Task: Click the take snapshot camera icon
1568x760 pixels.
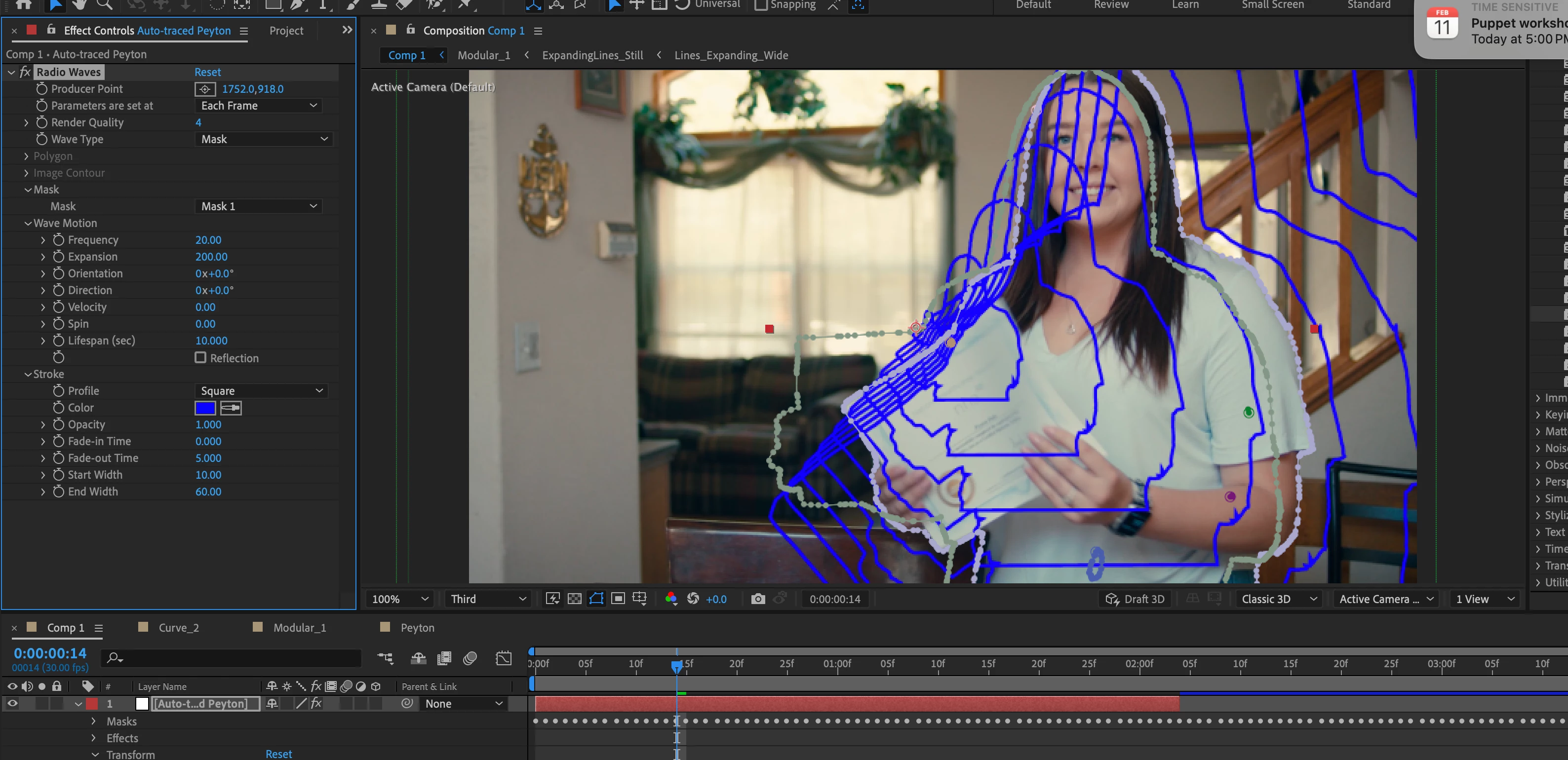Action: [x=757, y=599]
